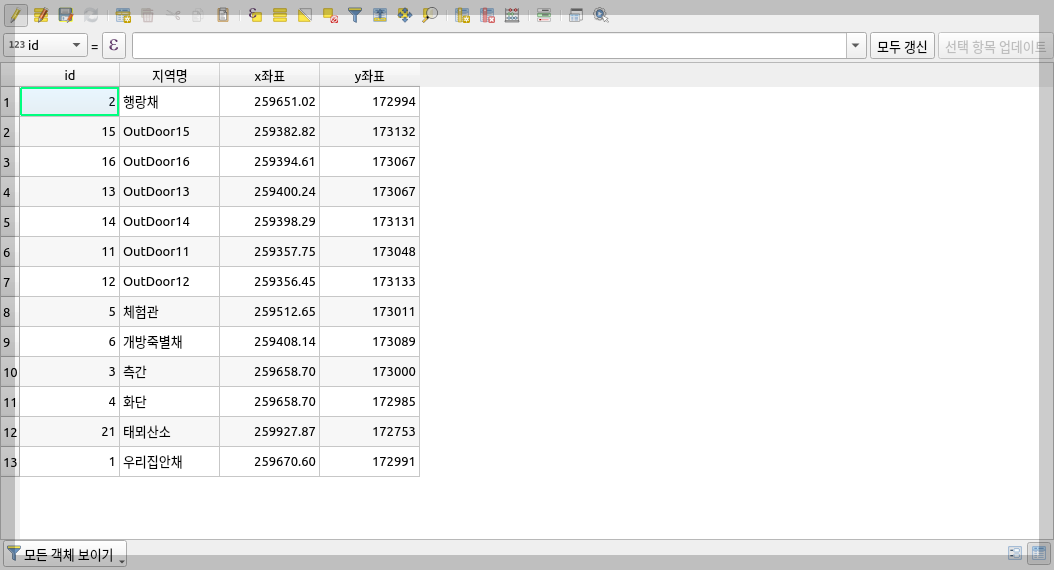The width and height of the screenshot is (1054, 570).
Task: Click the x value 259512.65 cell
Action: click(270, 312)
